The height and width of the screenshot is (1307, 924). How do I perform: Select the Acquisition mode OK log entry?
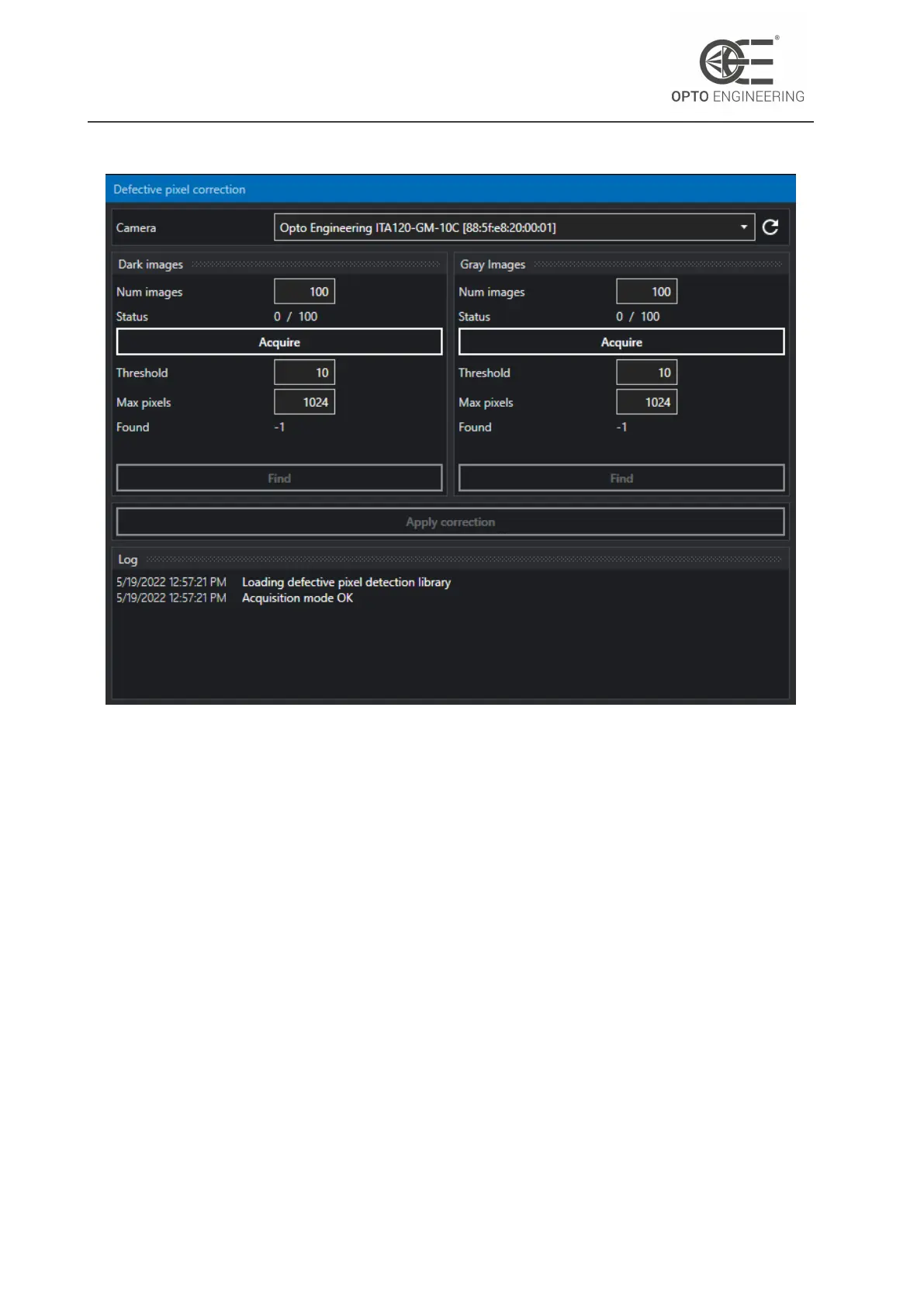[297, 598]
